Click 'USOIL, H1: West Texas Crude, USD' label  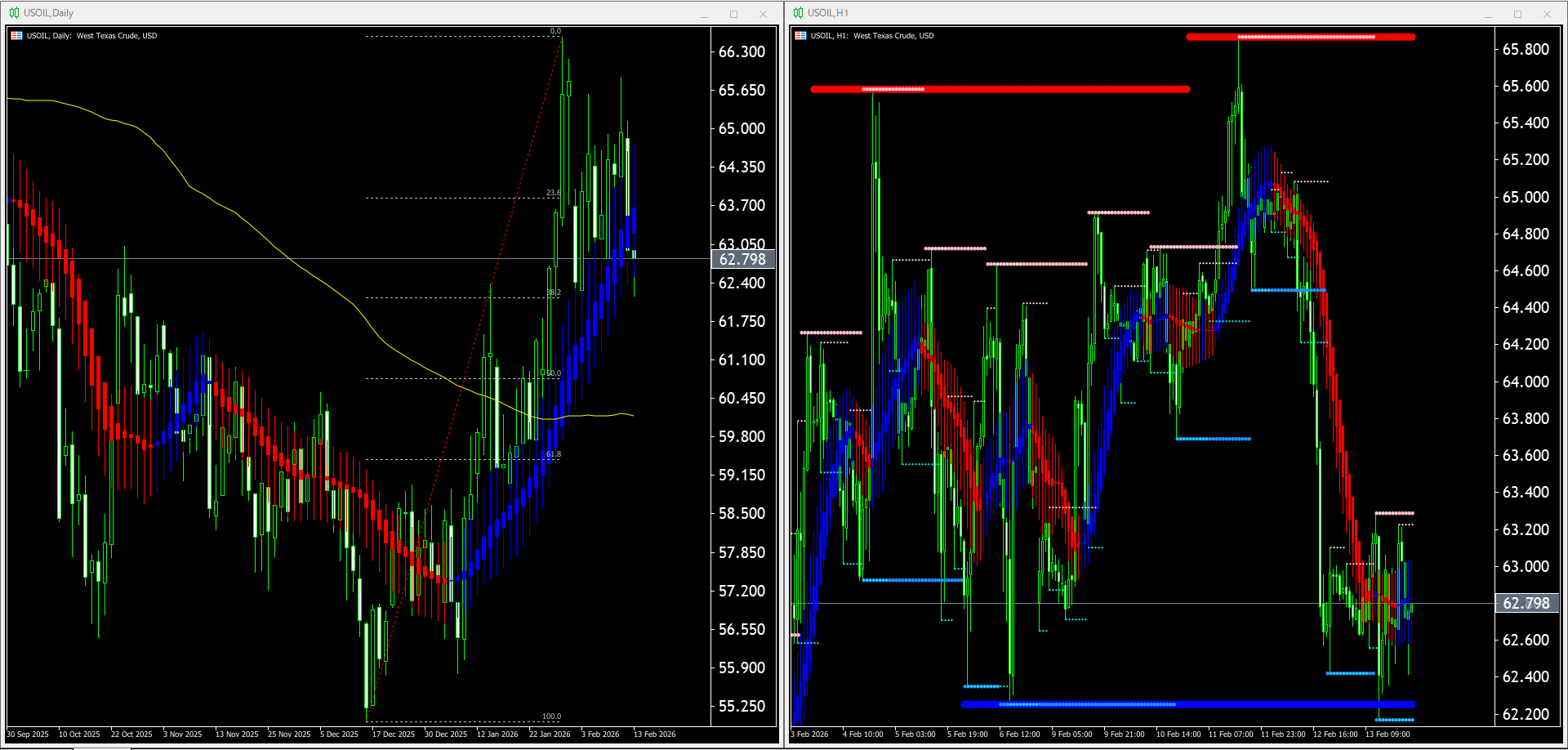tap(872, 36)
